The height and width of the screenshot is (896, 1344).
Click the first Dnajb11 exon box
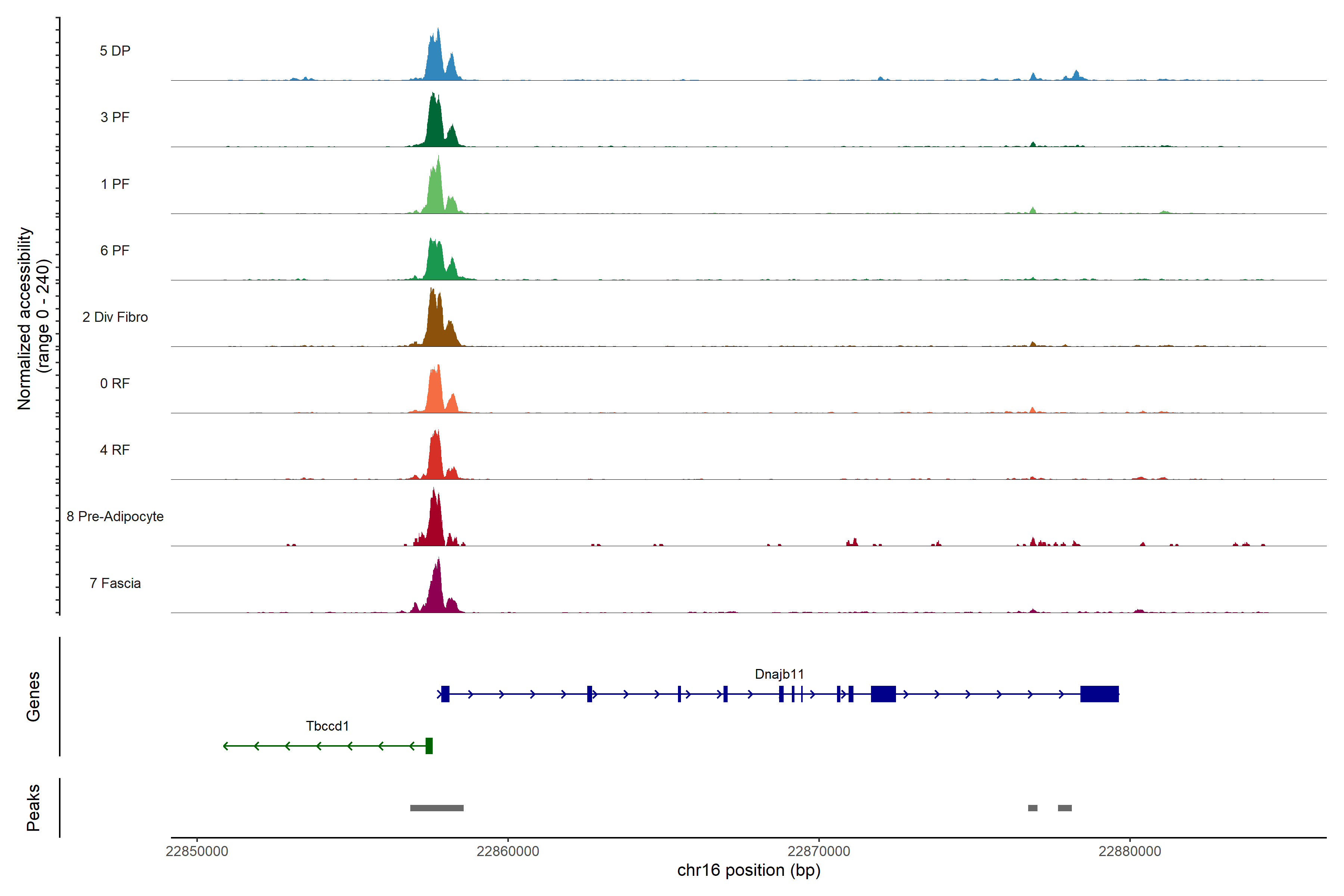tap(445, 694)
